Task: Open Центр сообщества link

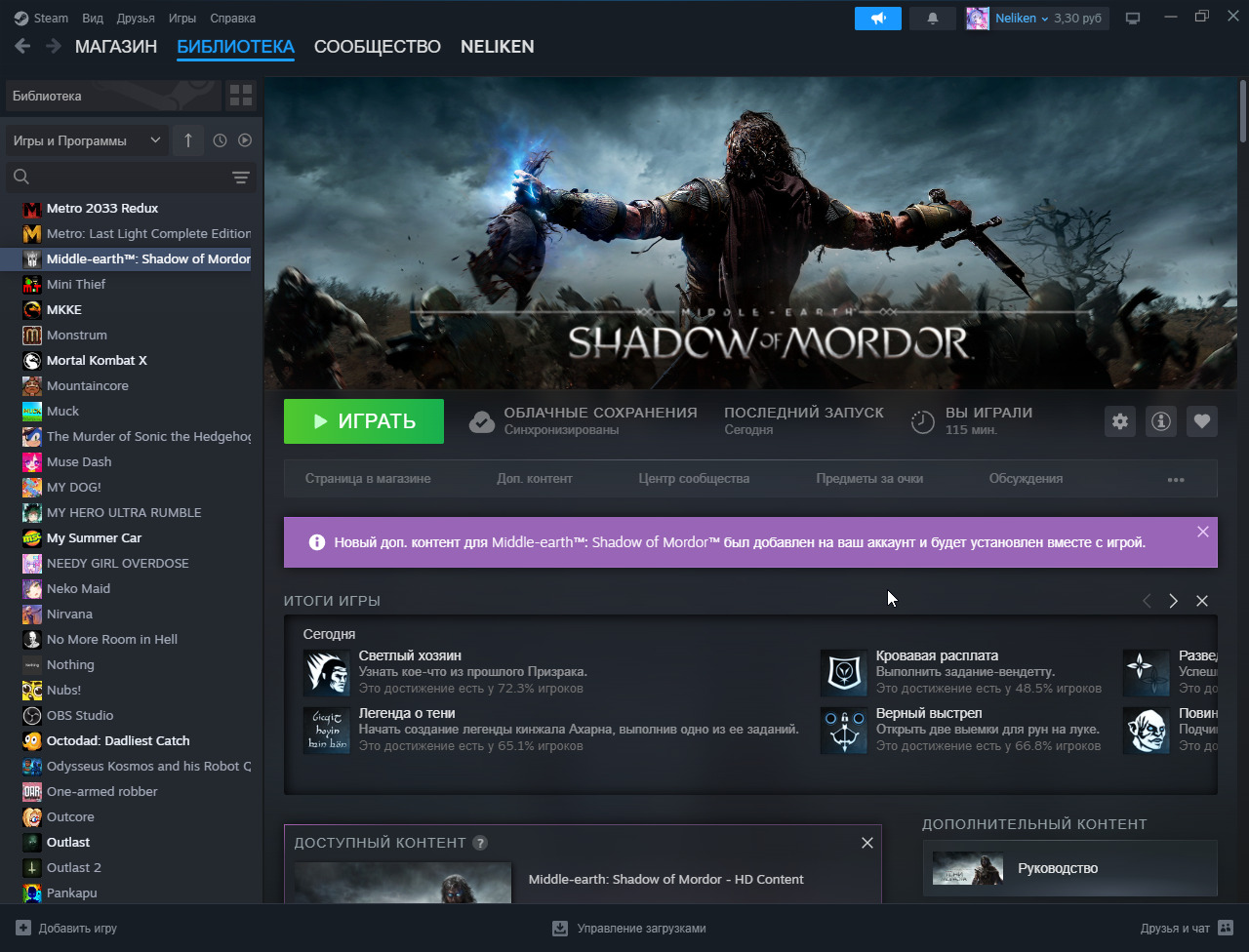Action: 694,479
